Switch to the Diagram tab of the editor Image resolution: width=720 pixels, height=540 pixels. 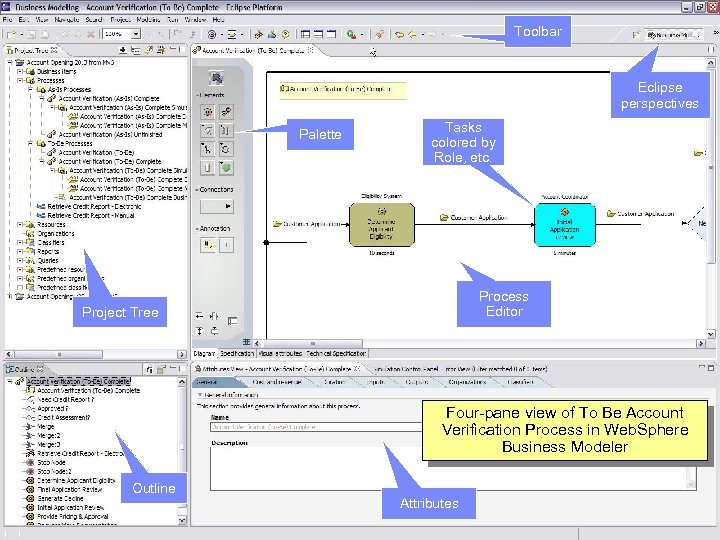tap(204, 354)
